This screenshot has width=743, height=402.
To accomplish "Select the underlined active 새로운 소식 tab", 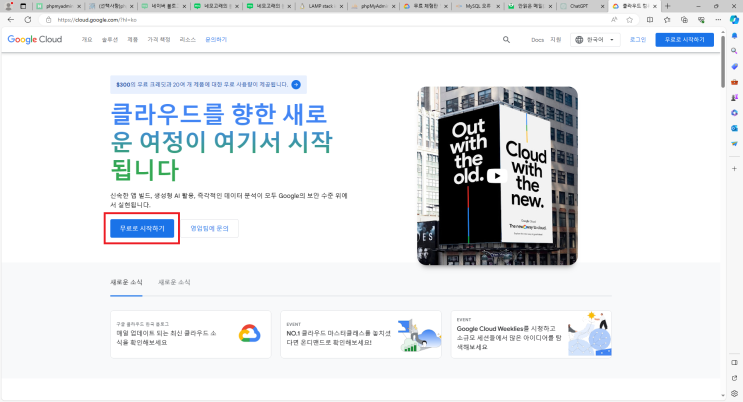I will click(x=126, y=283).
